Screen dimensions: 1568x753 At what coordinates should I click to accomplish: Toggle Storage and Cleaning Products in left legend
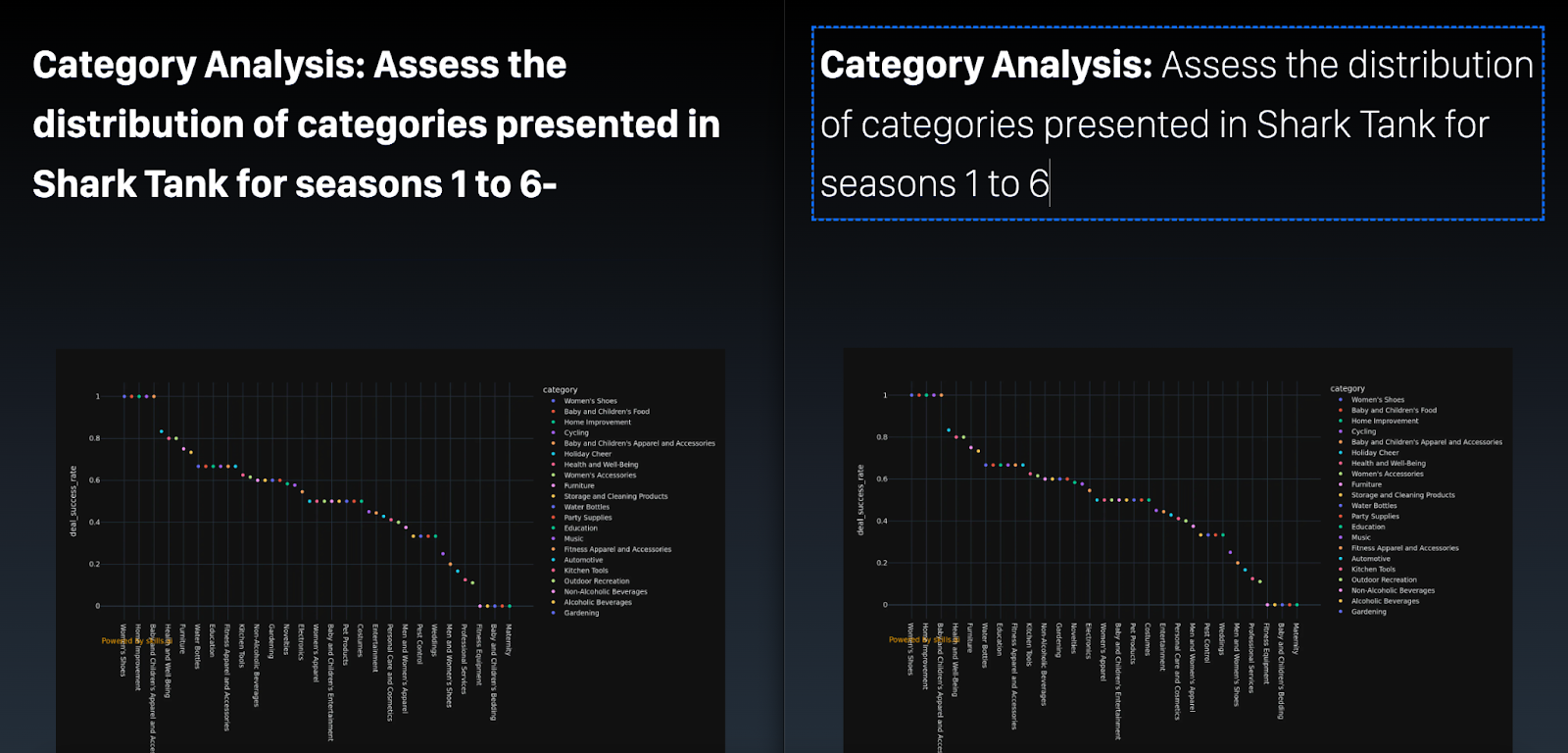tap(615, 496)
